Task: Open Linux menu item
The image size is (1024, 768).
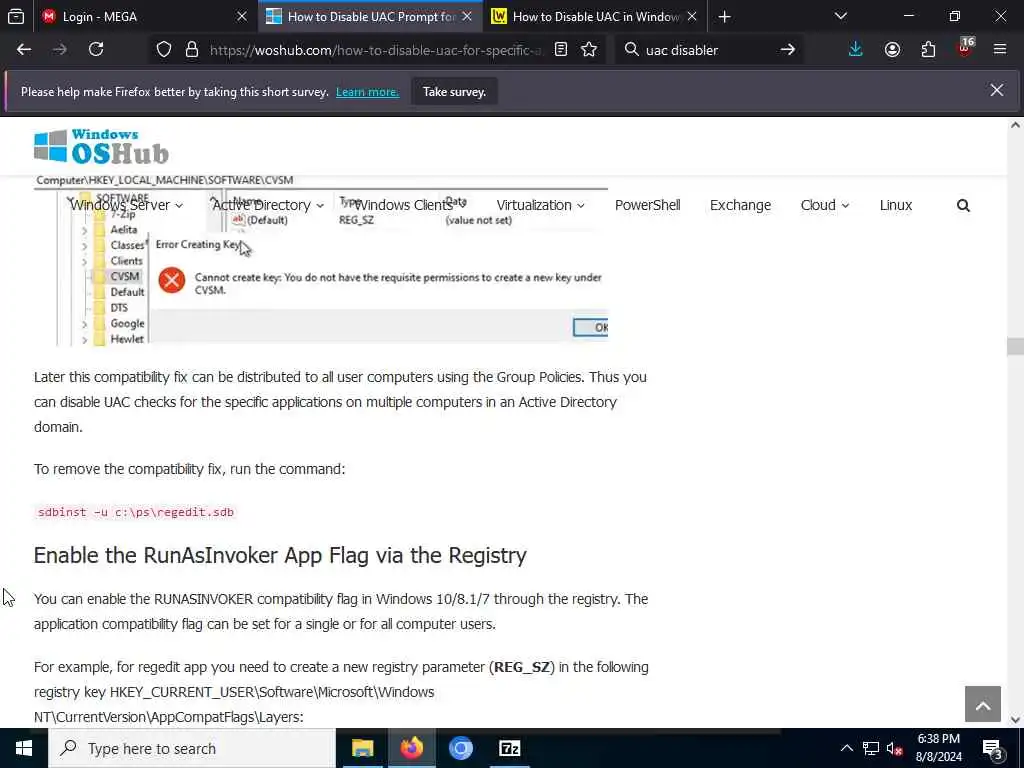Action: [x=896, y=205]
